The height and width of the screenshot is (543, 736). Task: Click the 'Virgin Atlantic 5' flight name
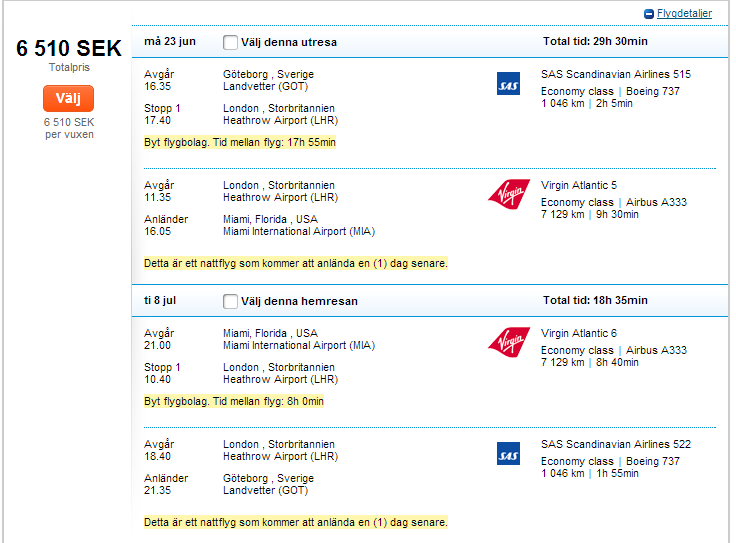click(x=579, y=185)
